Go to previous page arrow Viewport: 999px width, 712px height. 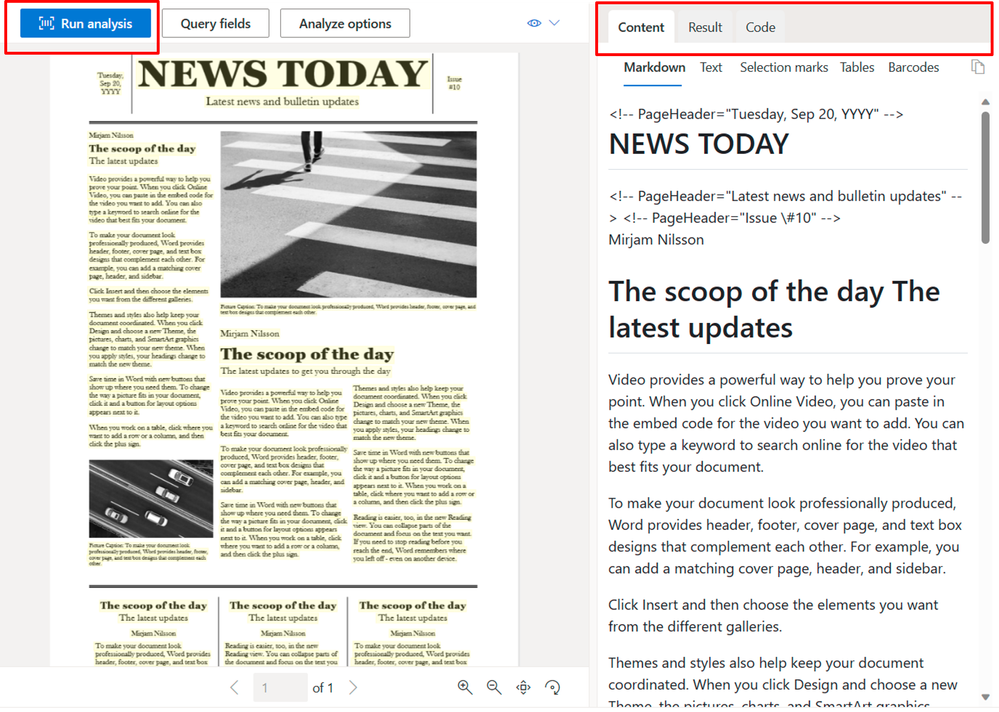tap(234, 687)
